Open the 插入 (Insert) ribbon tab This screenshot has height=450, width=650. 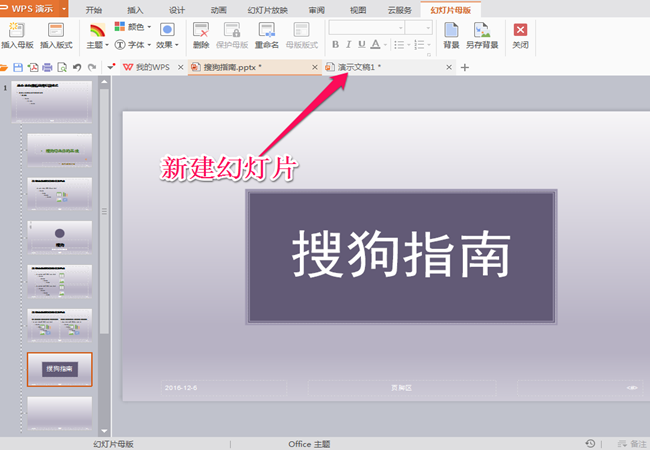135,10
